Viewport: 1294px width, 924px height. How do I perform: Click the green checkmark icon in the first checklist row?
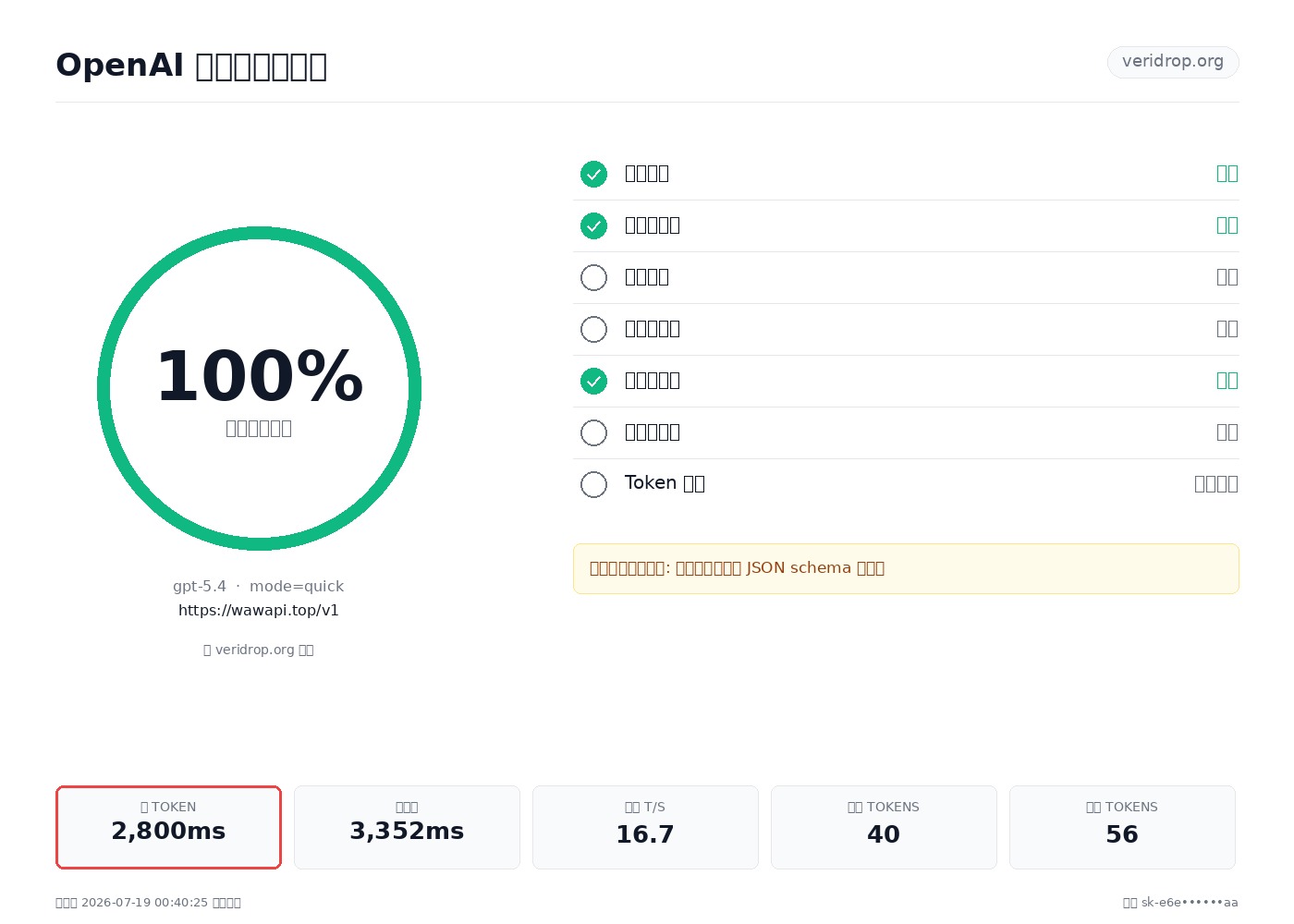593,174
